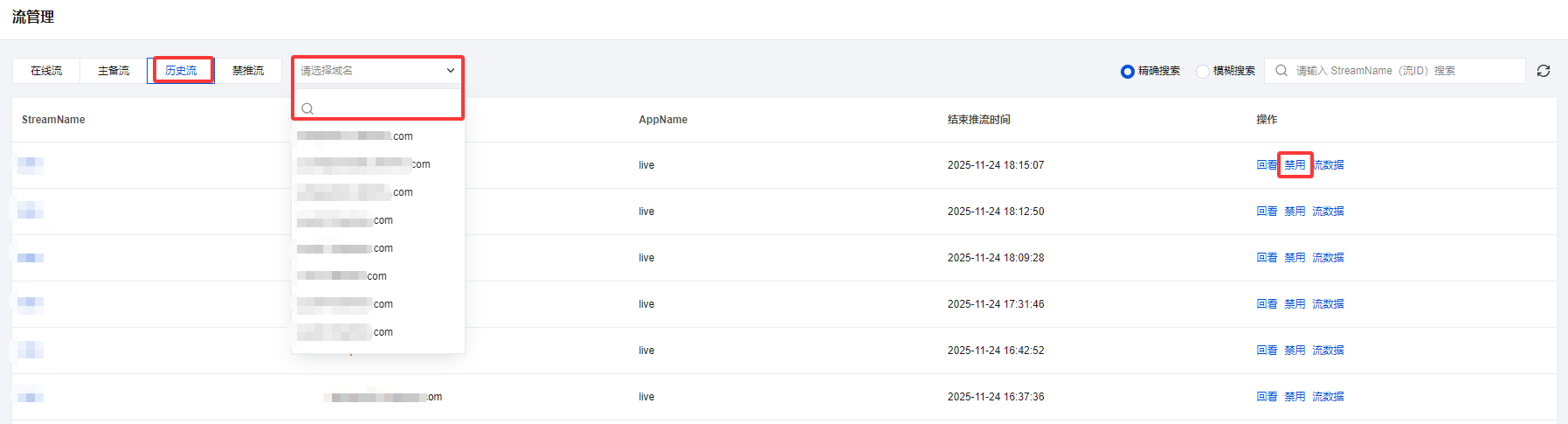This screenshot has width=1568, height=424.
Task: Open the 历史流 tab
Action: click(181, 71)
